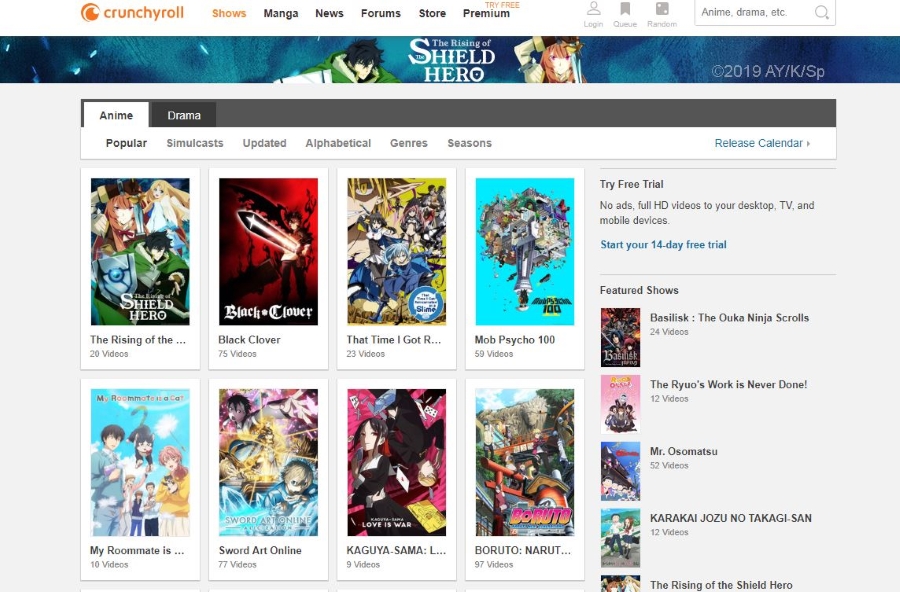
Task: Open the Login user icon
Action: point(593,9)
